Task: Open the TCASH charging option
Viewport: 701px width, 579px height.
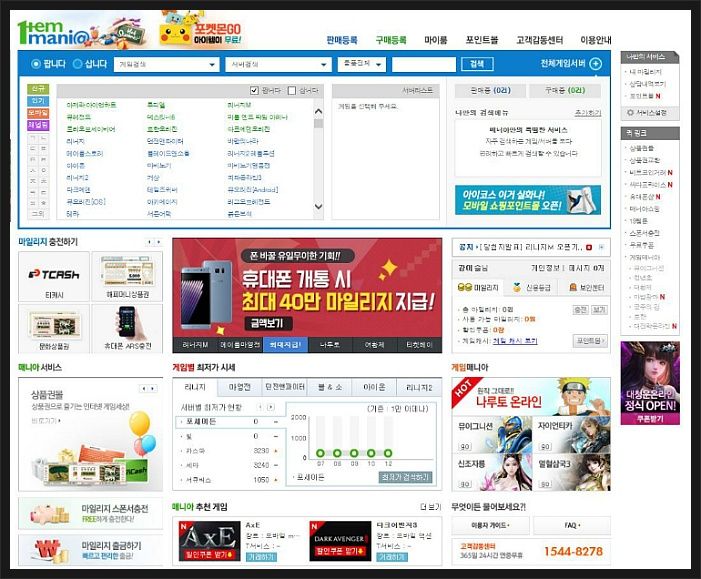Action: (x=54, y=276)
